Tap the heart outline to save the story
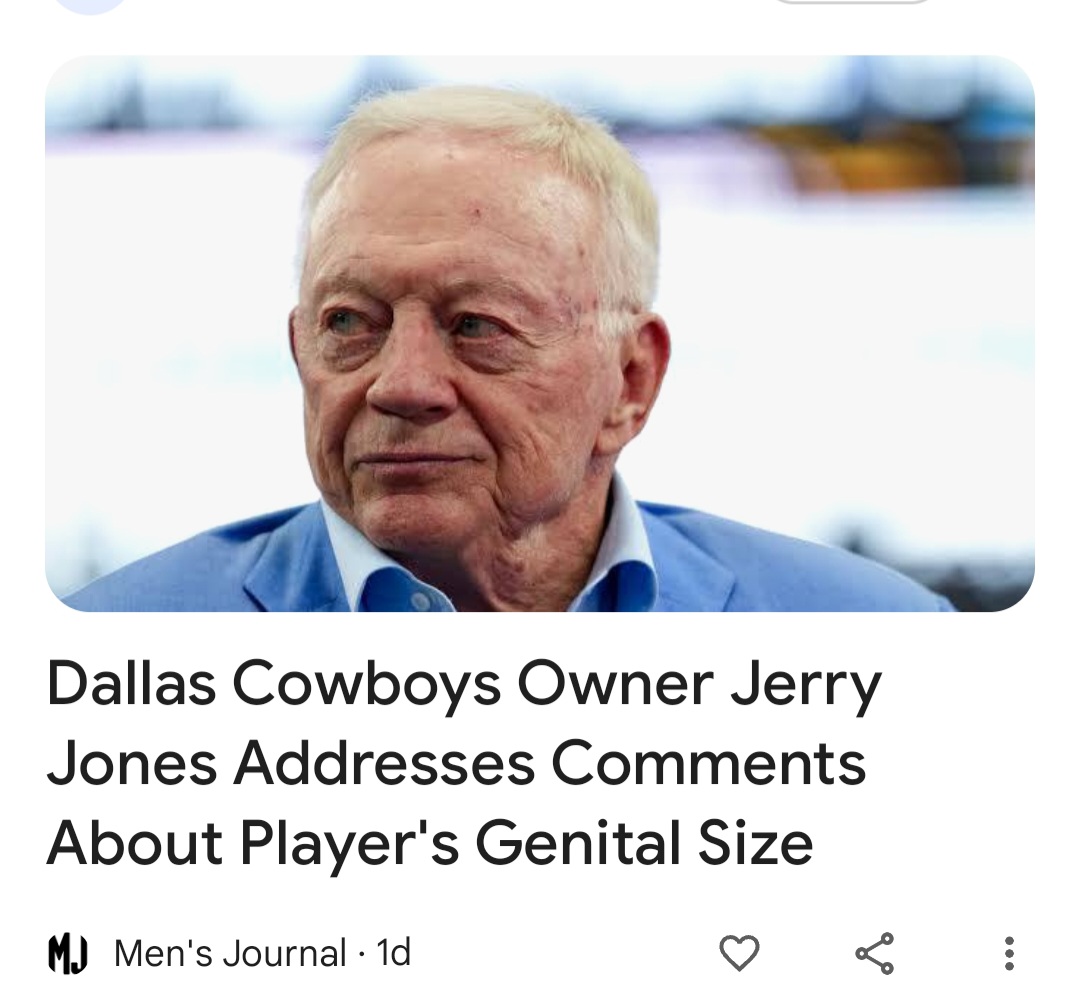 point(739,953)
